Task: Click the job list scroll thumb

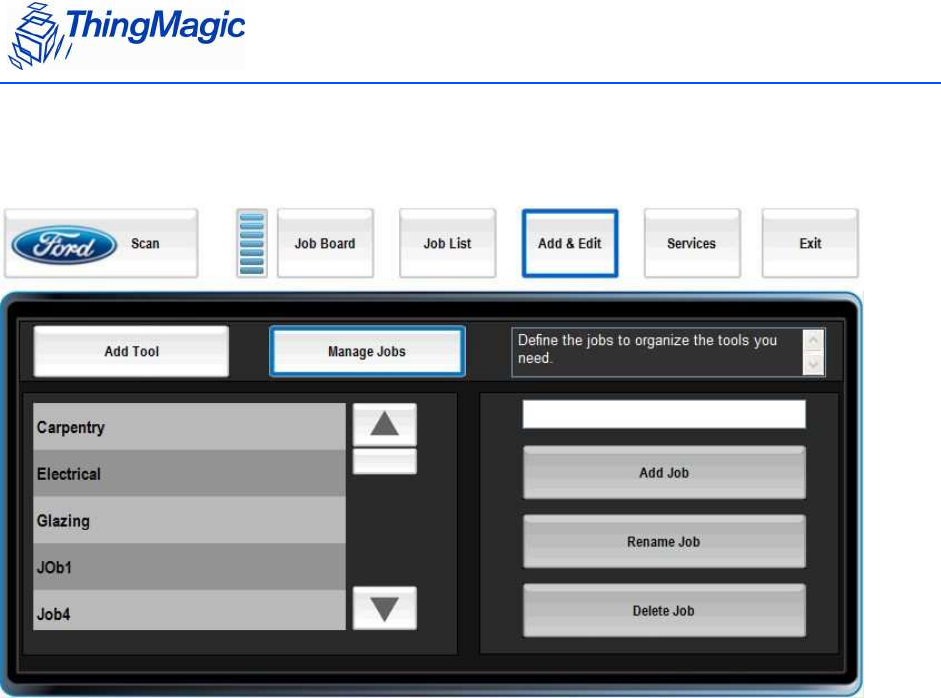Action: coord(385,462)
